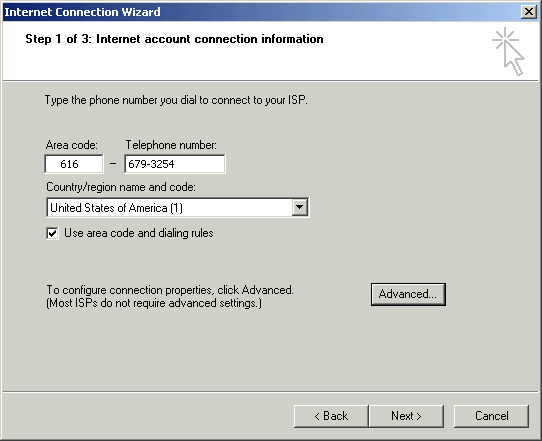Click the Internet Connection Wizard title bar text

click(82, 12)
